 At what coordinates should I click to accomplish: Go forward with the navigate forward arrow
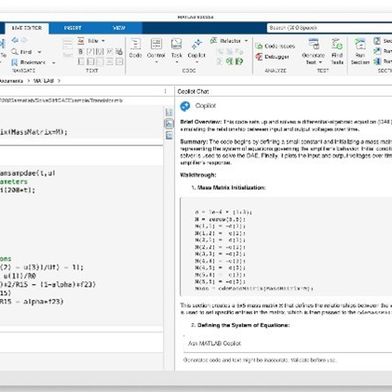click(x=24, y=40)
